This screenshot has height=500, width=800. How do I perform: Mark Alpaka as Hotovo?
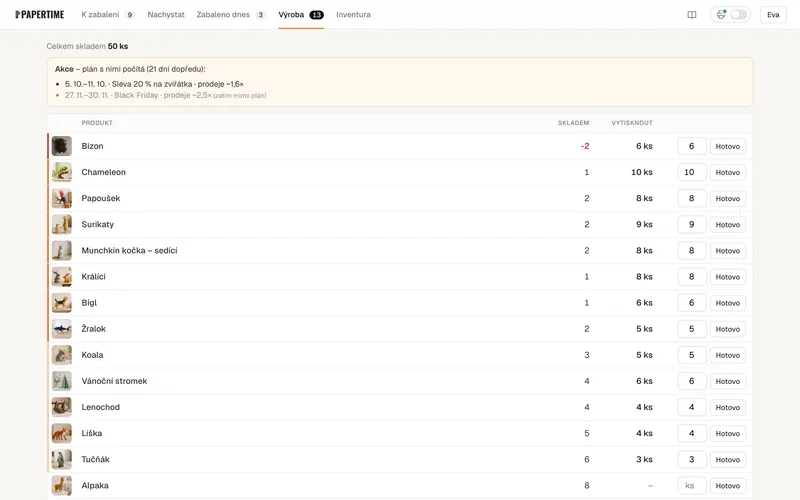pos(728,486)
